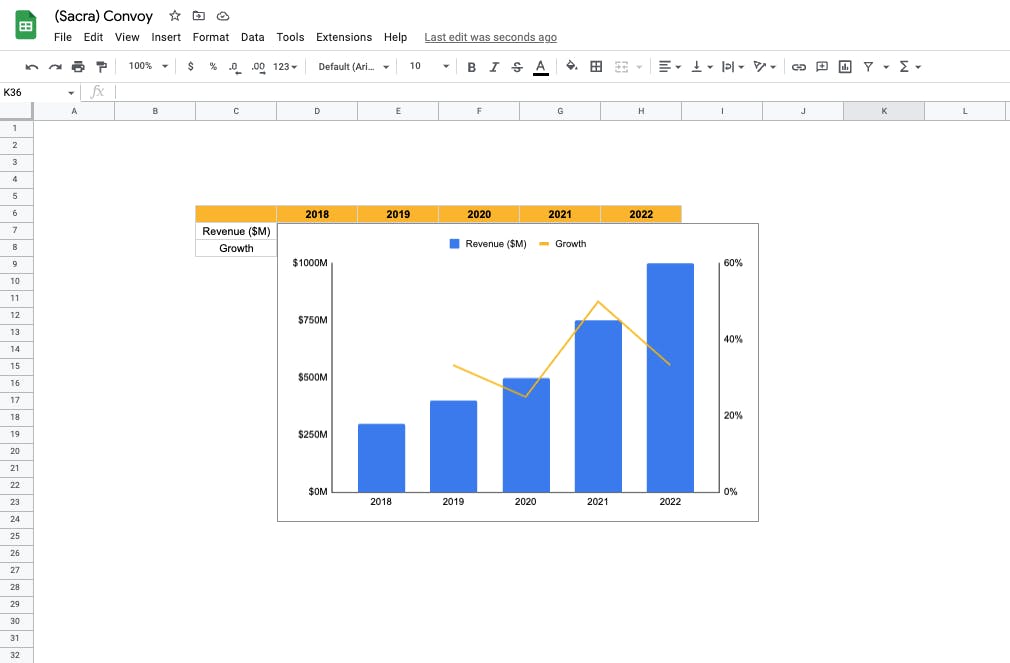Increase decimal places
The height and width of the screenshot is (663, 1010).
(258, 66)
